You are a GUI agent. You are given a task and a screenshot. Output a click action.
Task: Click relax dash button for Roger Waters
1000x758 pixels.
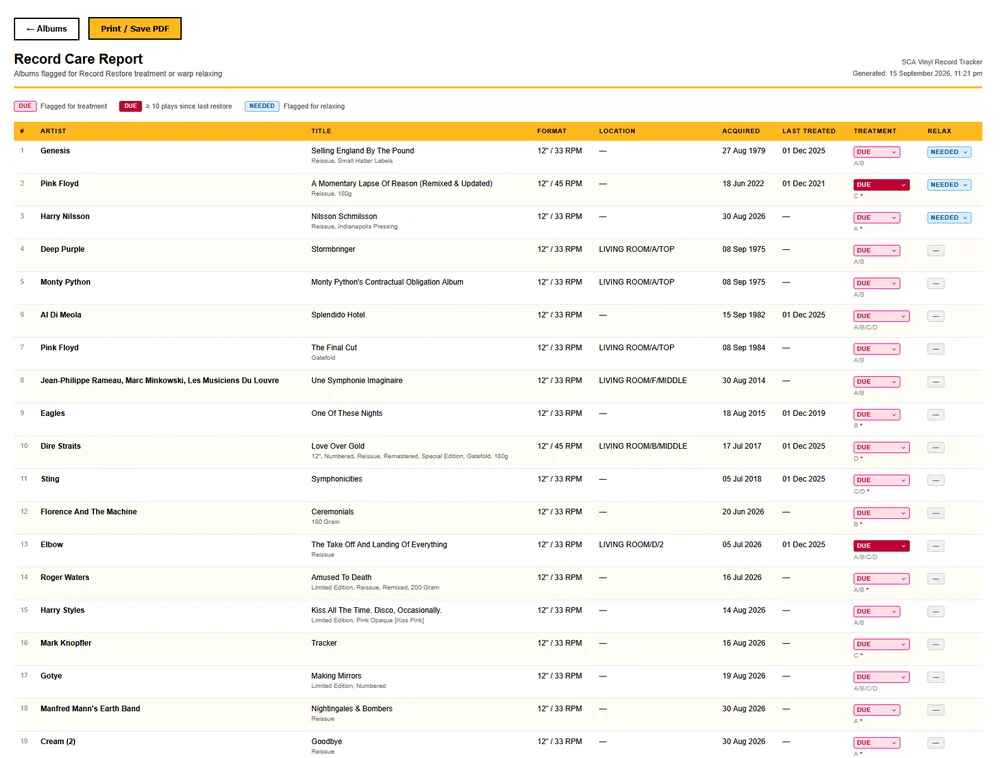(x=936, y=579)
